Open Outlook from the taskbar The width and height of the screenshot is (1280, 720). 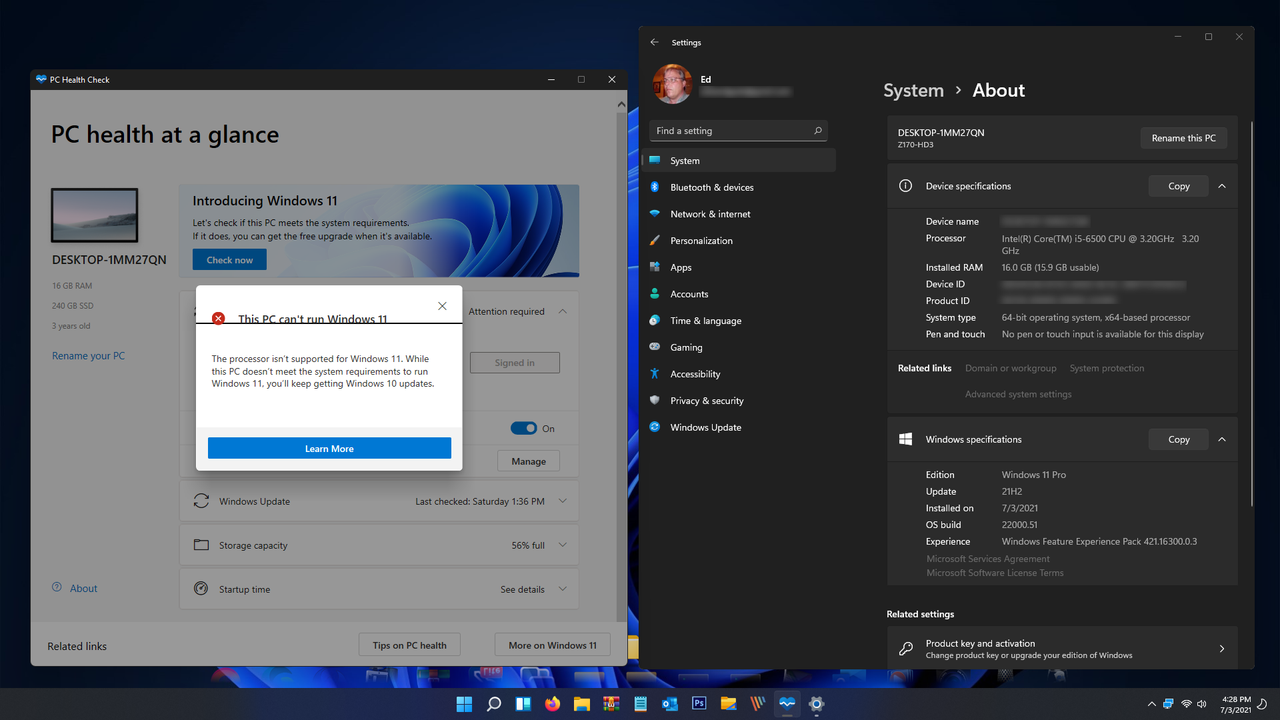click(670, 704)
